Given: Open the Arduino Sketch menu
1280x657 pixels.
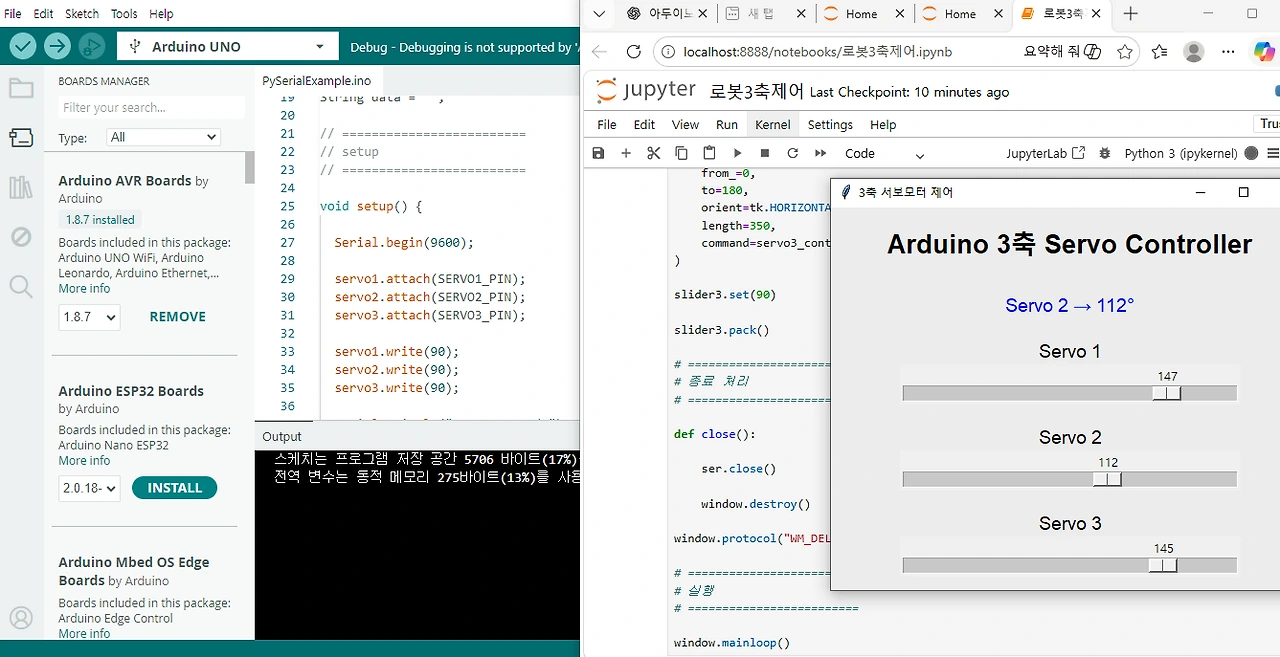Looking at the screenshot, I should [82, 14].
